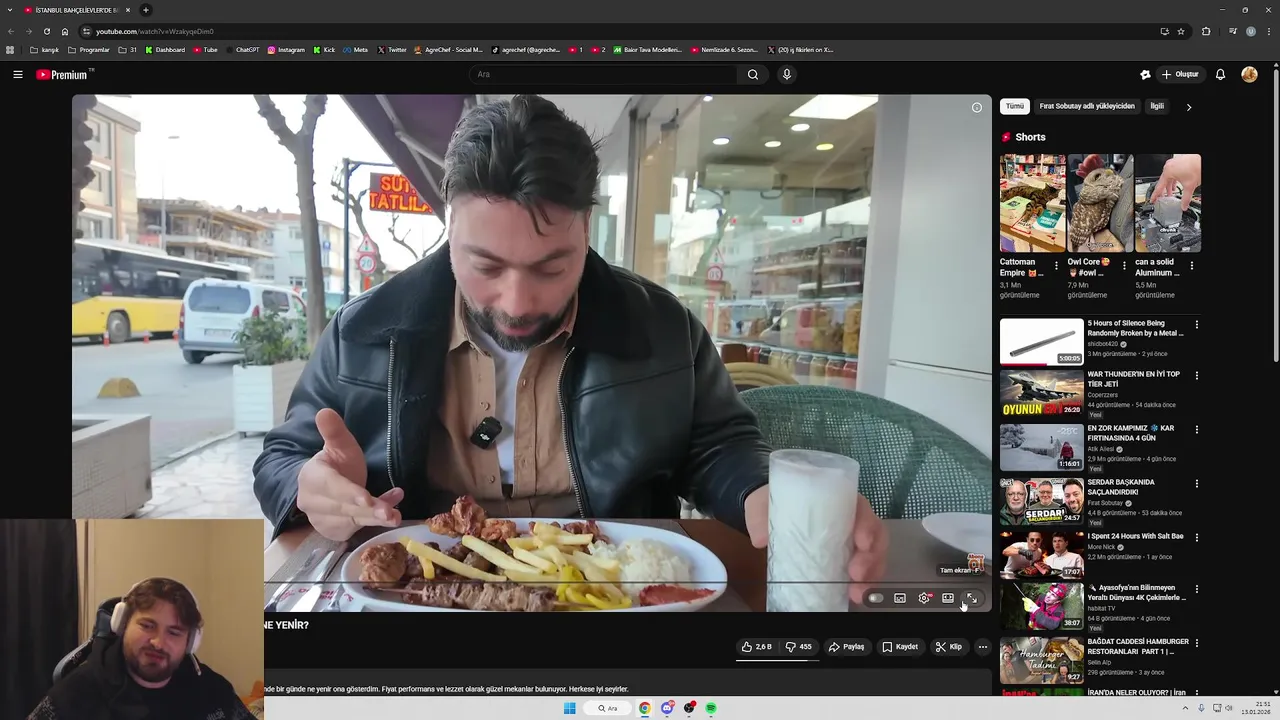Share video using Paylaş button
Image resolution: width=1280 pixels, height=720 pixels.
pyautogui.click(x=846, y=647)
